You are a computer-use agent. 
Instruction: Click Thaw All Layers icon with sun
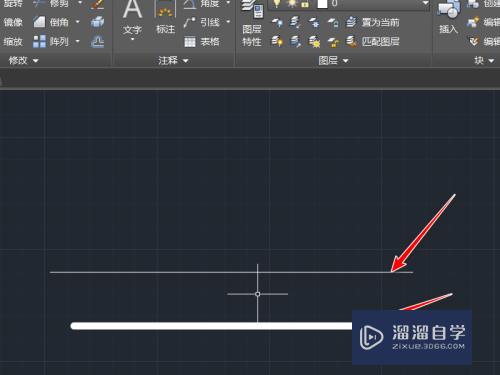tap(314, 42)
